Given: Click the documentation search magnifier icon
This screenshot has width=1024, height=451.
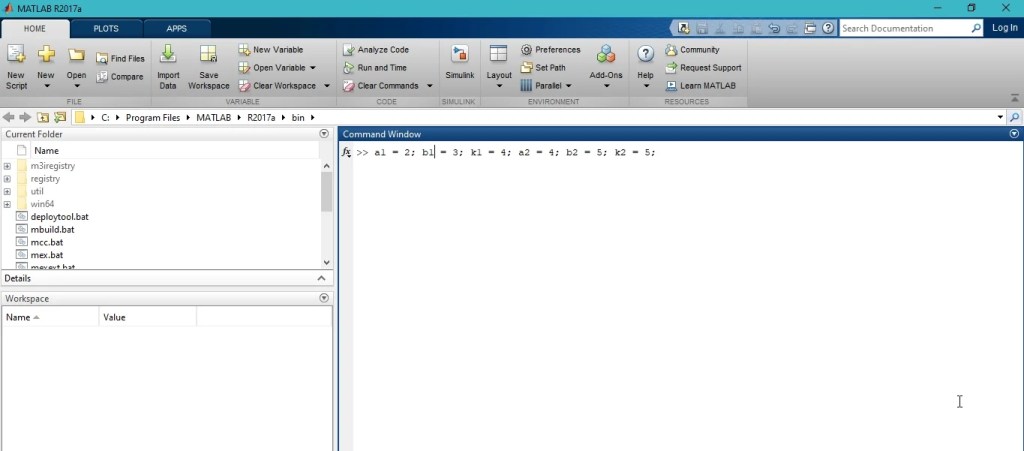Looking at the screenshot, I should pyautogui.click(x=976, y=28).
